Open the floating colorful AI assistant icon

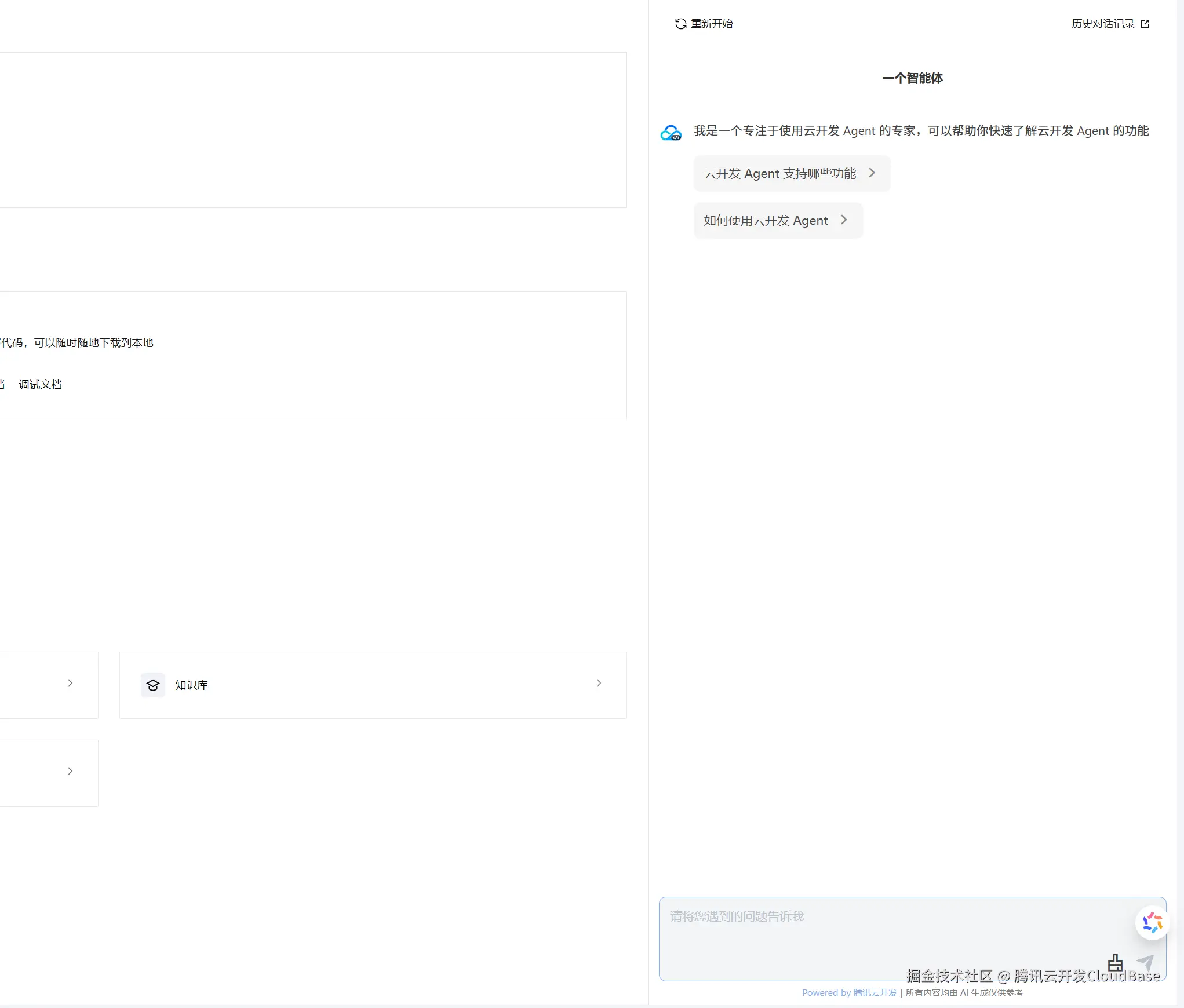pos(1152,923)
